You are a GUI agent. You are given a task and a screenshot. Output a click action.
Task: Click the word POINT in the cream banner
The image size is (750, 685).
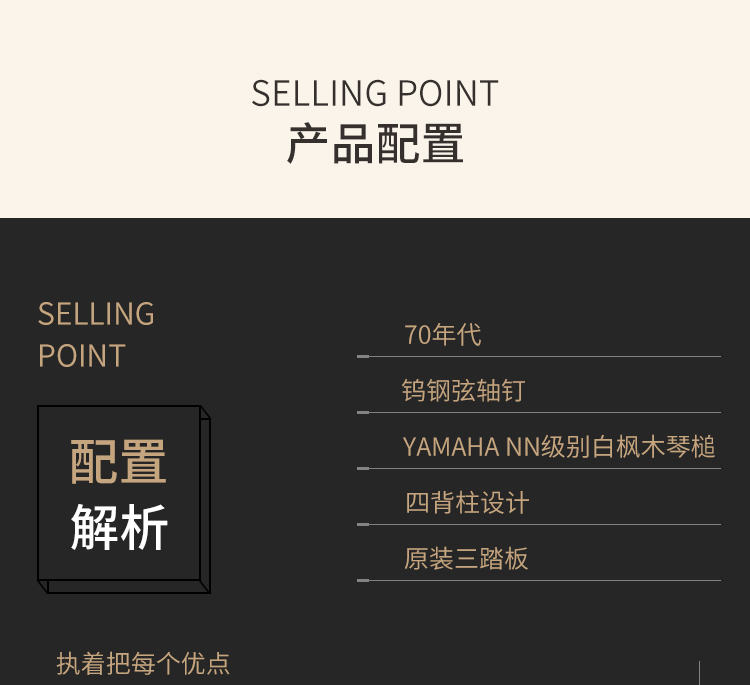(447, 94)
